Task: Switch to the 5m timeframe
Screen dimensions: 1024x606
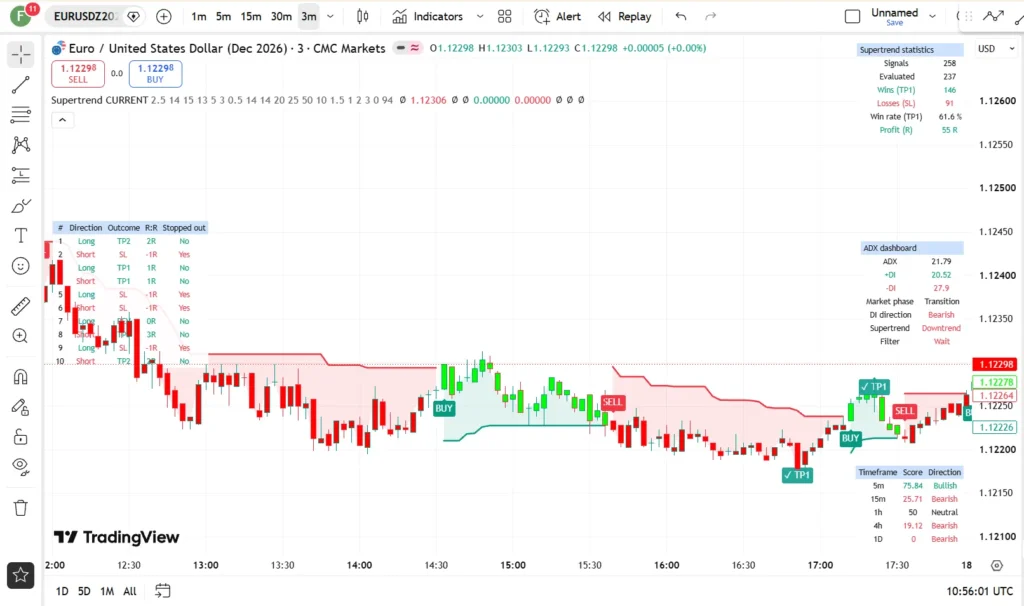Action: (223, 17)
